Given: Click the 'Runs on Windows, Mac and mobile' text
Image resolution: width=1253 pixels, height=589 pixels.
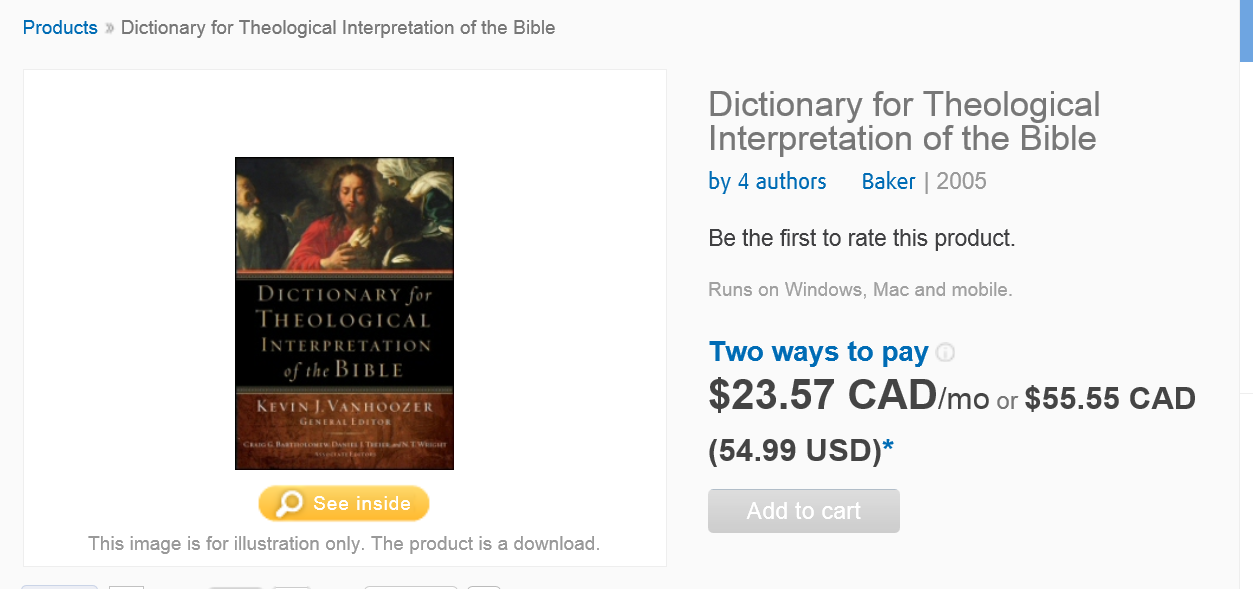Looking at the screenshot, I should click(860, 290).
